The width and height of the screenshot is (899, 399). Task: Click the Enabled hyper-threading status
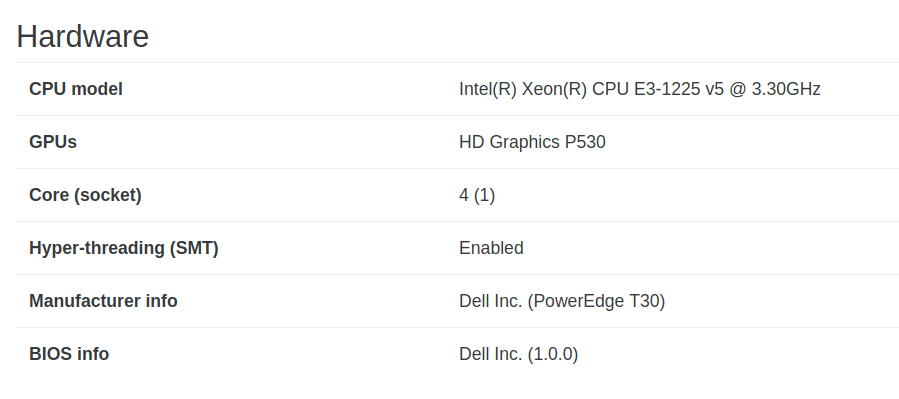(x=491, y=248)
